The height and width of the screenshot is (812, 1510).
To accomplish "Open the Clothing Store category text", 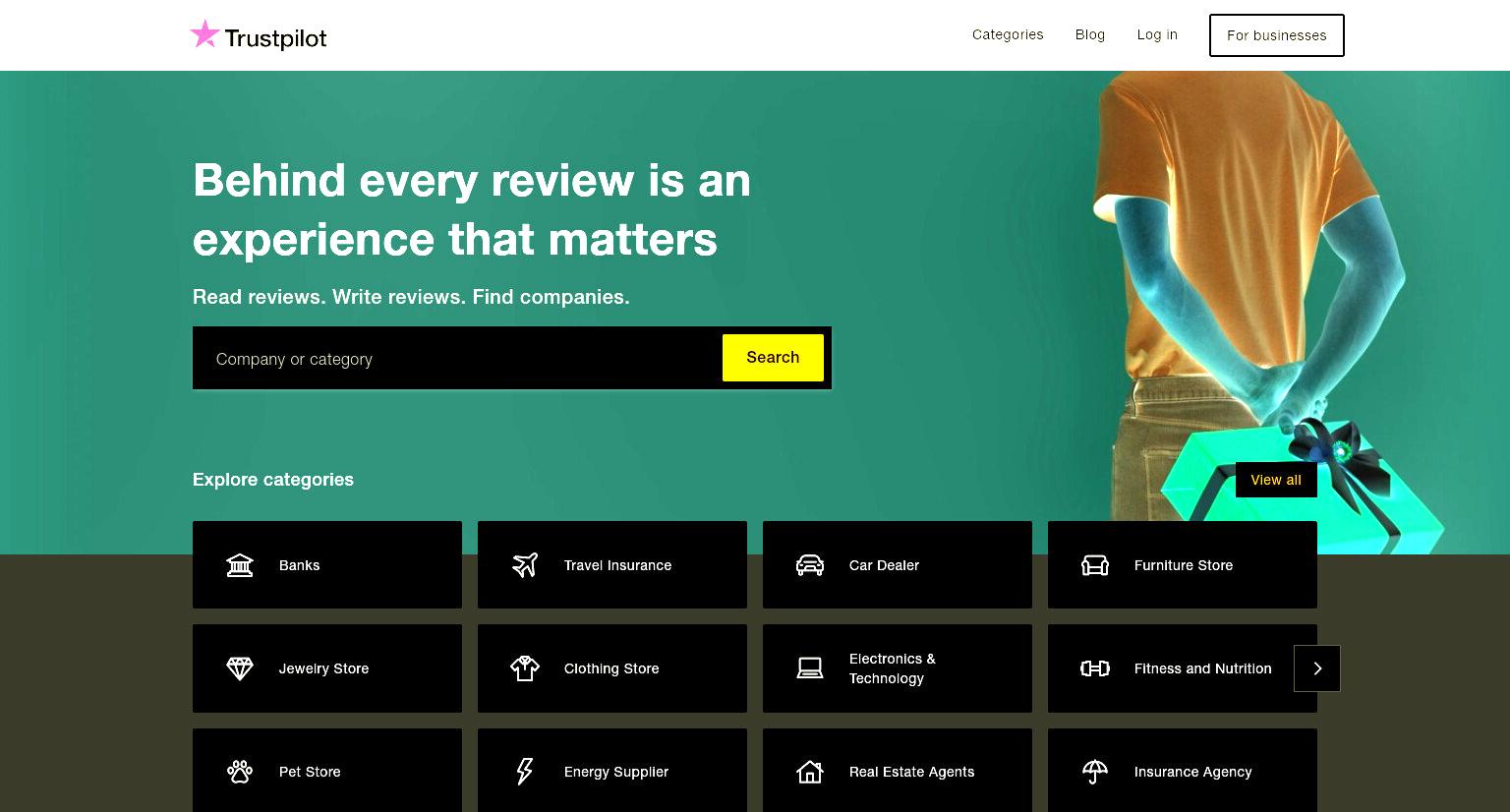I will (x=611, y=668).
